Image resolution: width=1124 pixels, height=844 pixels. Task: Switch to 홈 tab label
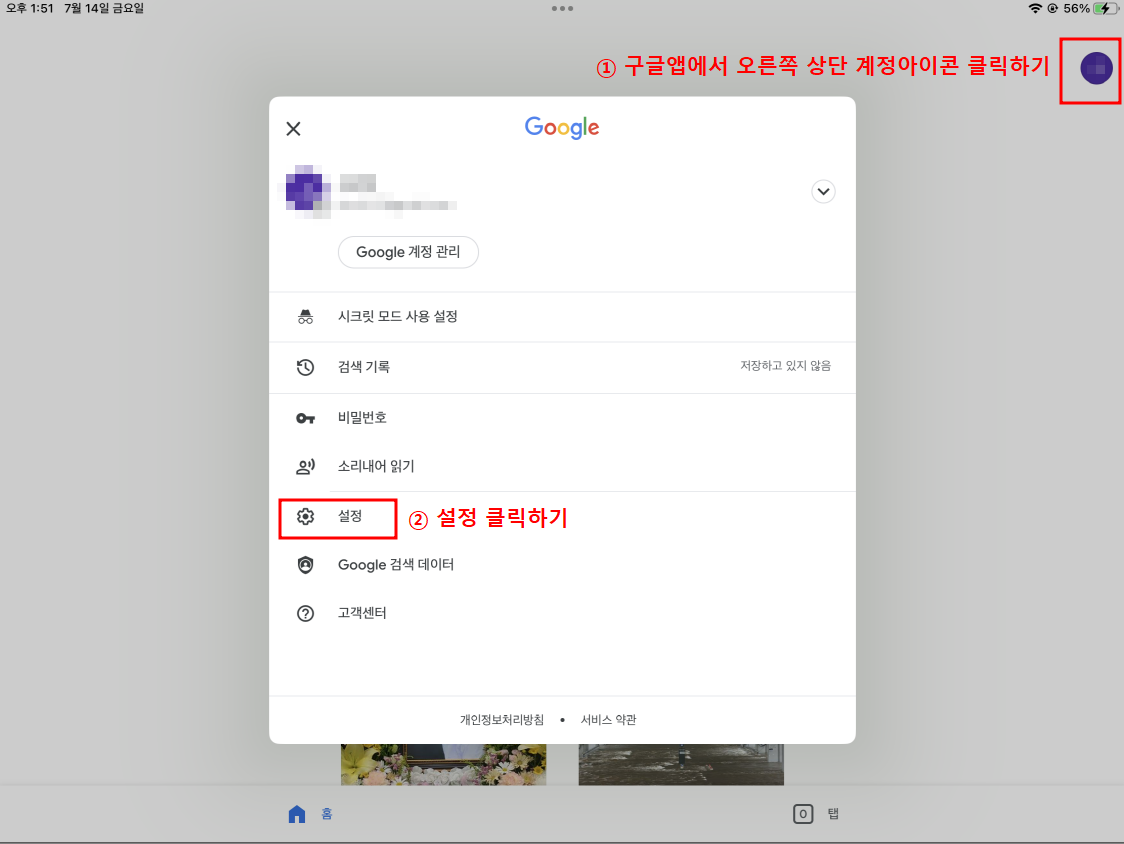(327, 814)
